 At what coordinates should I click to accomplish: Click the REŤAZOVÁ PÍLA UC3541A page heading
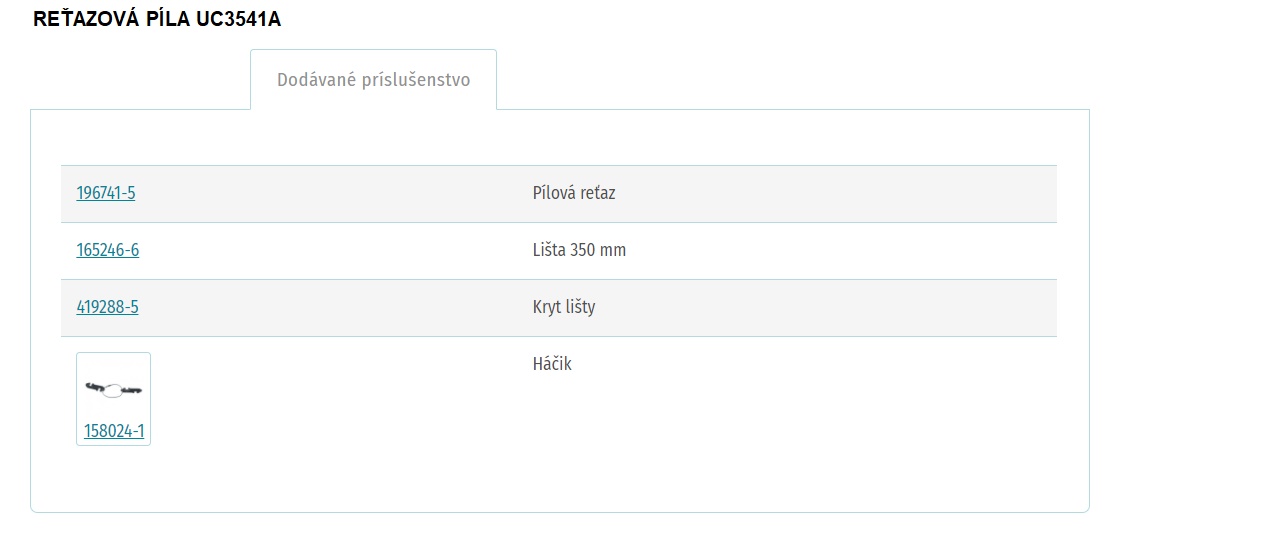point(157,19)
